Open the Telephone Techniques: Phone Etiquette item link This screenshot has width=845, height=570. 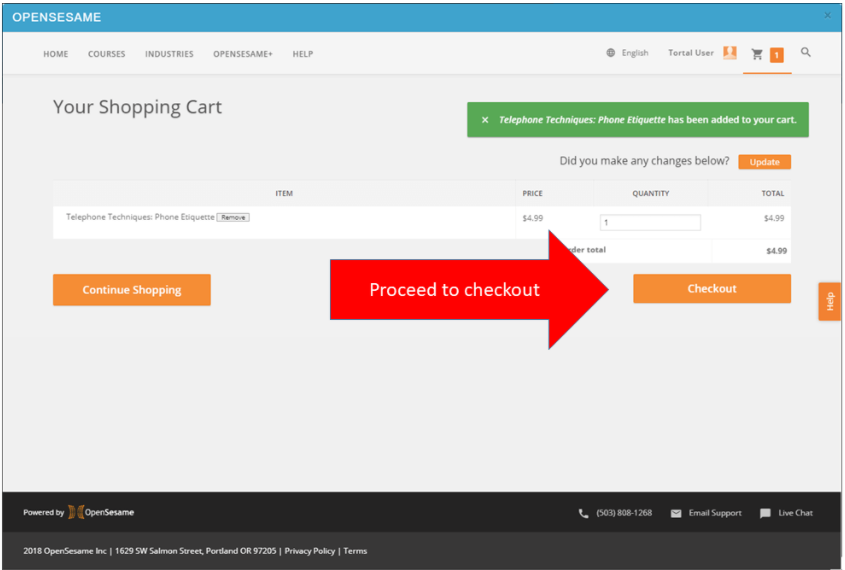140,217
